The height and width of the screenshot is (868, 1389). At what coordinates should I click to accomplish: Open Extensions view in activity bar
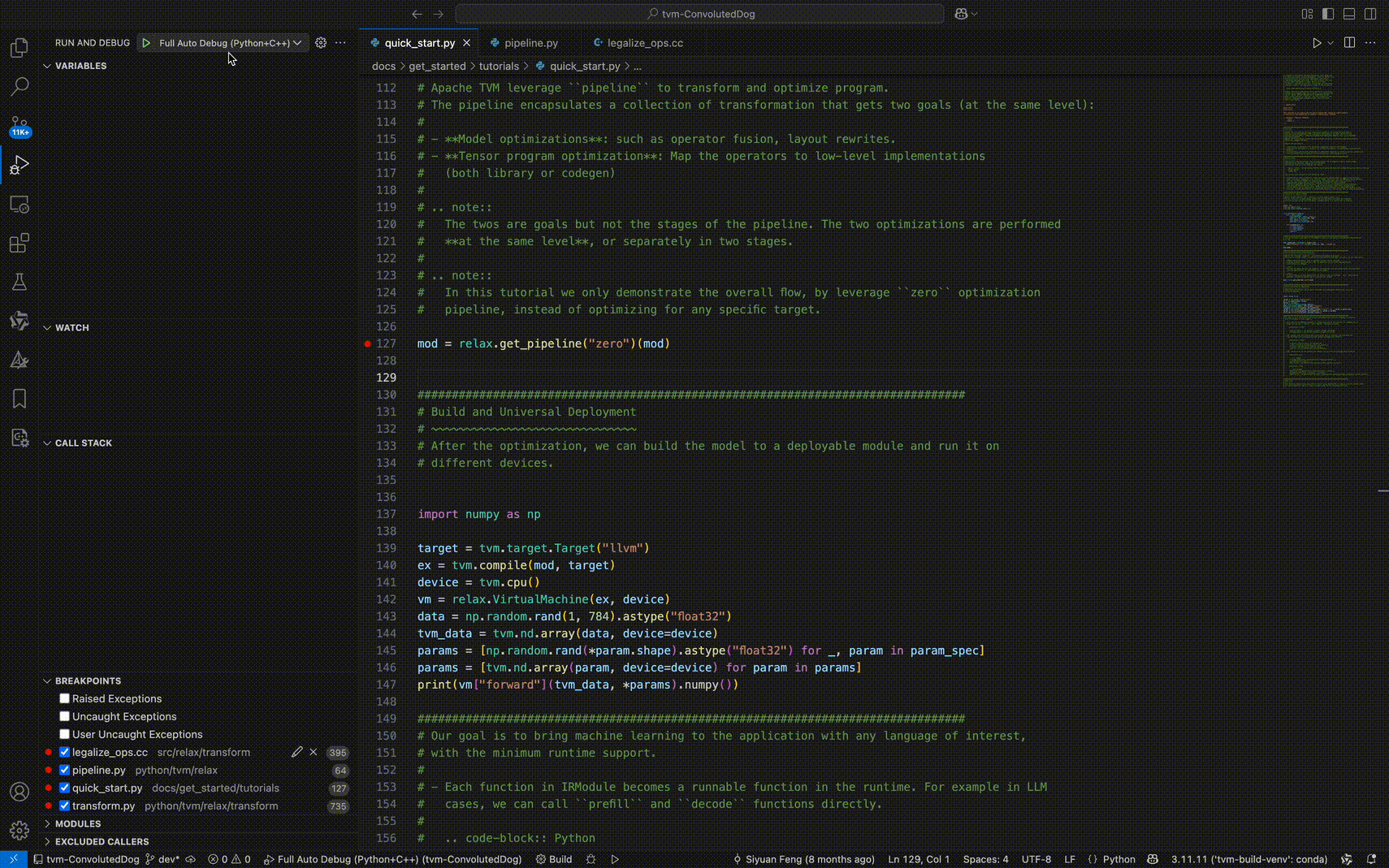pos(19,243)
